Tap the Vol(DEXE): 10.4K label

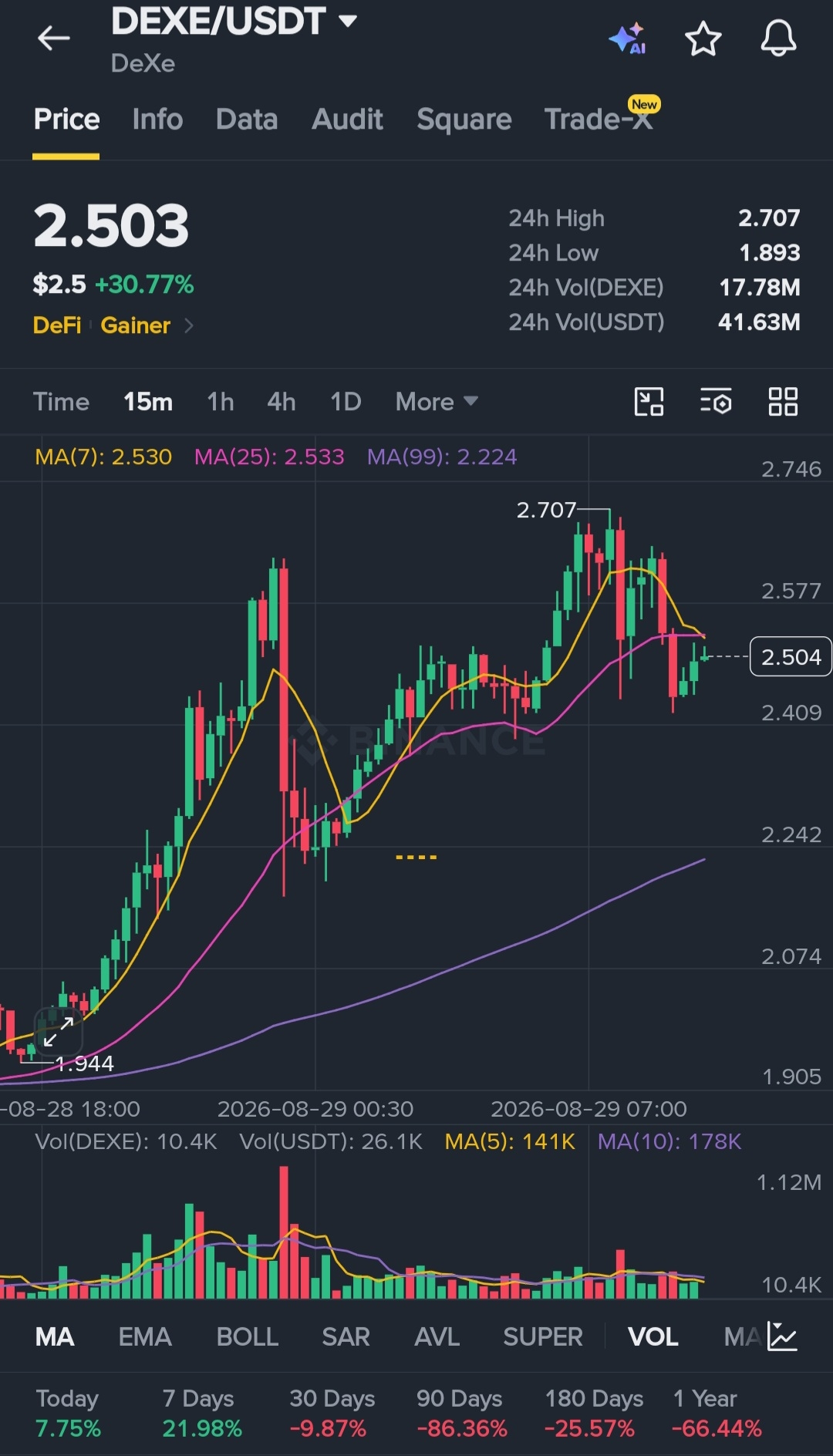pyautogui.click(x=126, y=1141)
